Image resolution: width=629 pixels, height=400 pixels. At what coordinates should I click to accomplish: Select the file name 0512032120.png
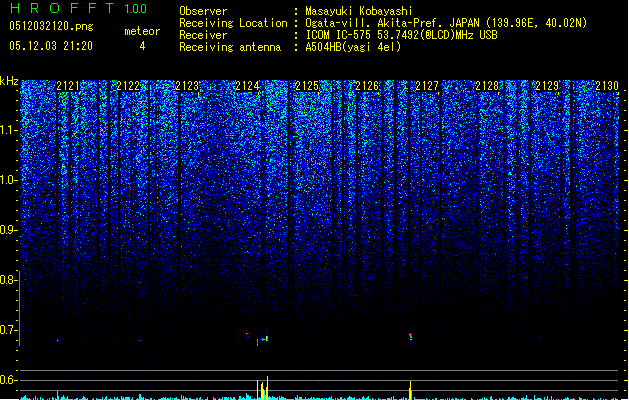tap(51, 26)
